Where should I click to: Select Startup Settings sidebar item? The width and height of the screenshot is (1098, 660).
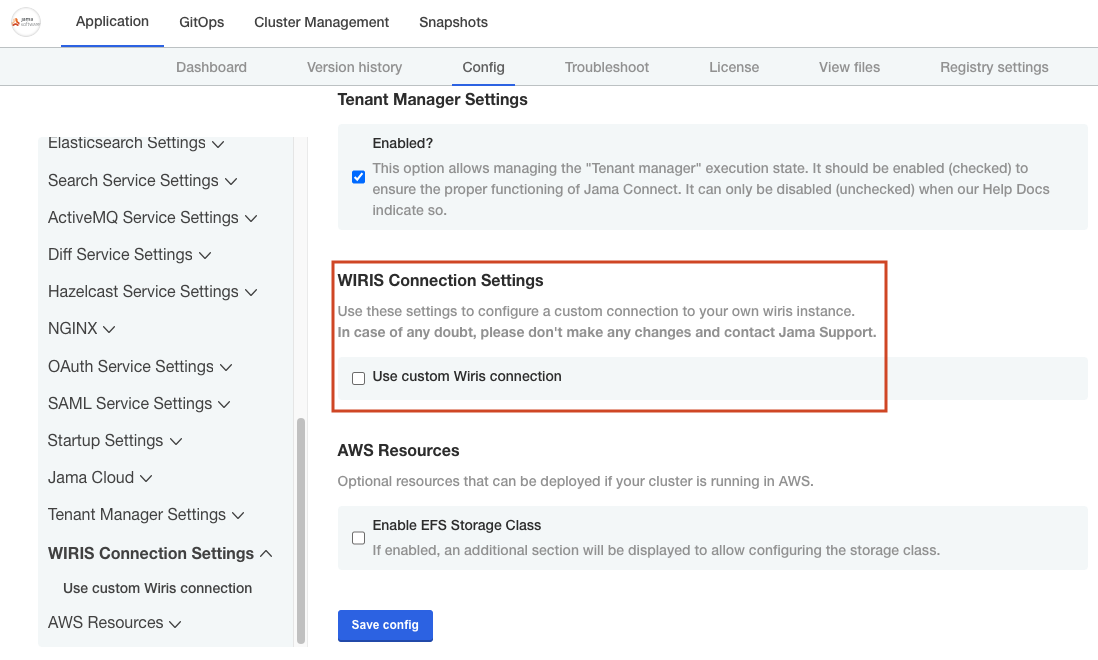pyautogui.click(x=105, y=441)
